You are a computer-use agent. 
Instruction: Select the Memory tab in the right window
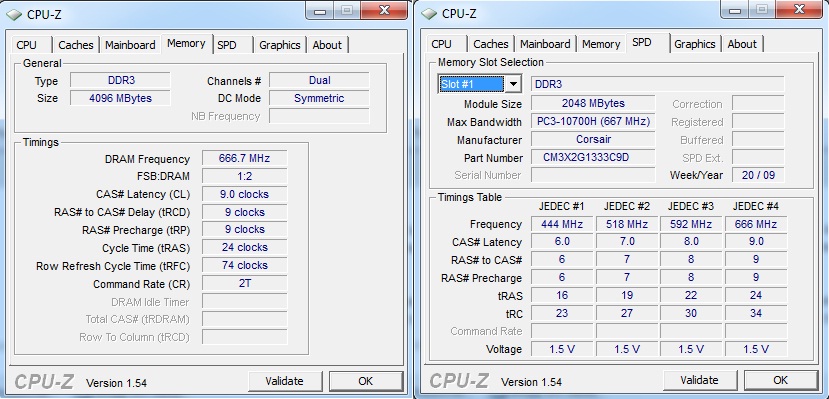pyautogui.click(x=601, y=44)
